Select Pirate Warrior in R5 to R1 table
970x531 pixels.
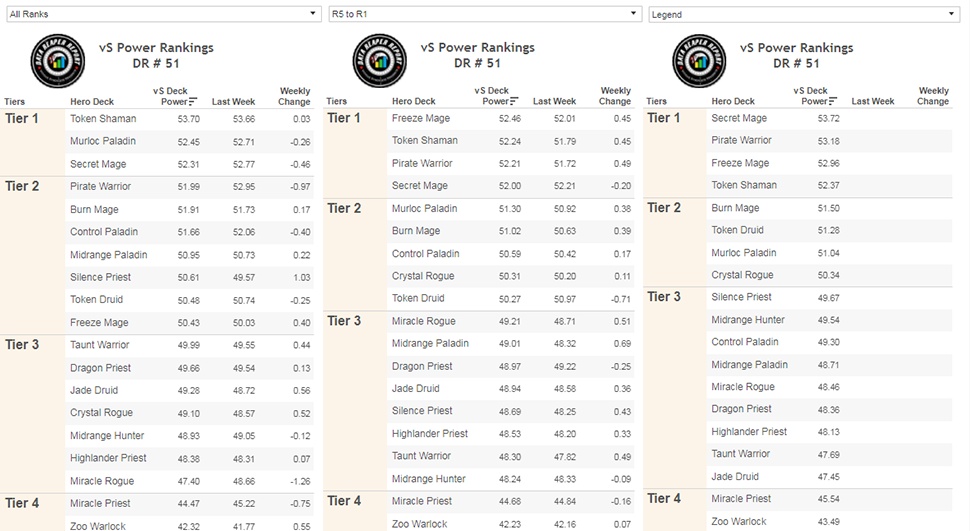[x=422, y=163]
